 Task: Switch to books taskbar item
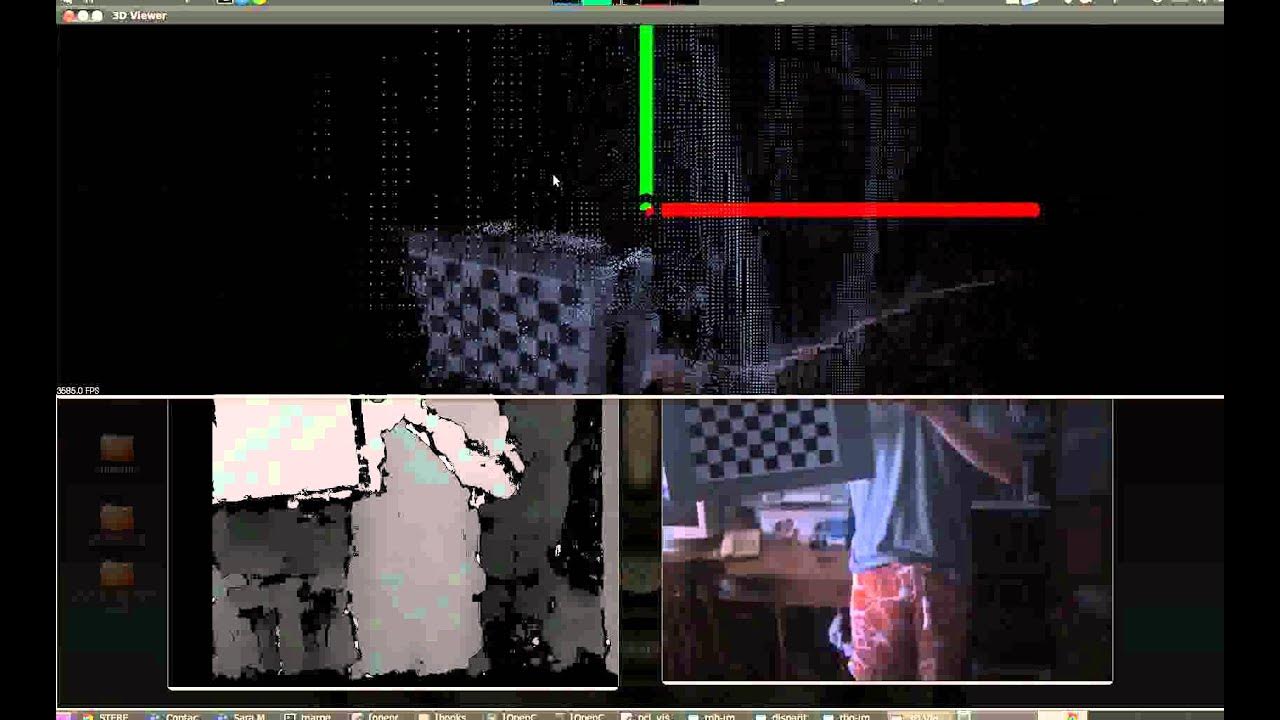pyautogui.click(x=444, y=715)
